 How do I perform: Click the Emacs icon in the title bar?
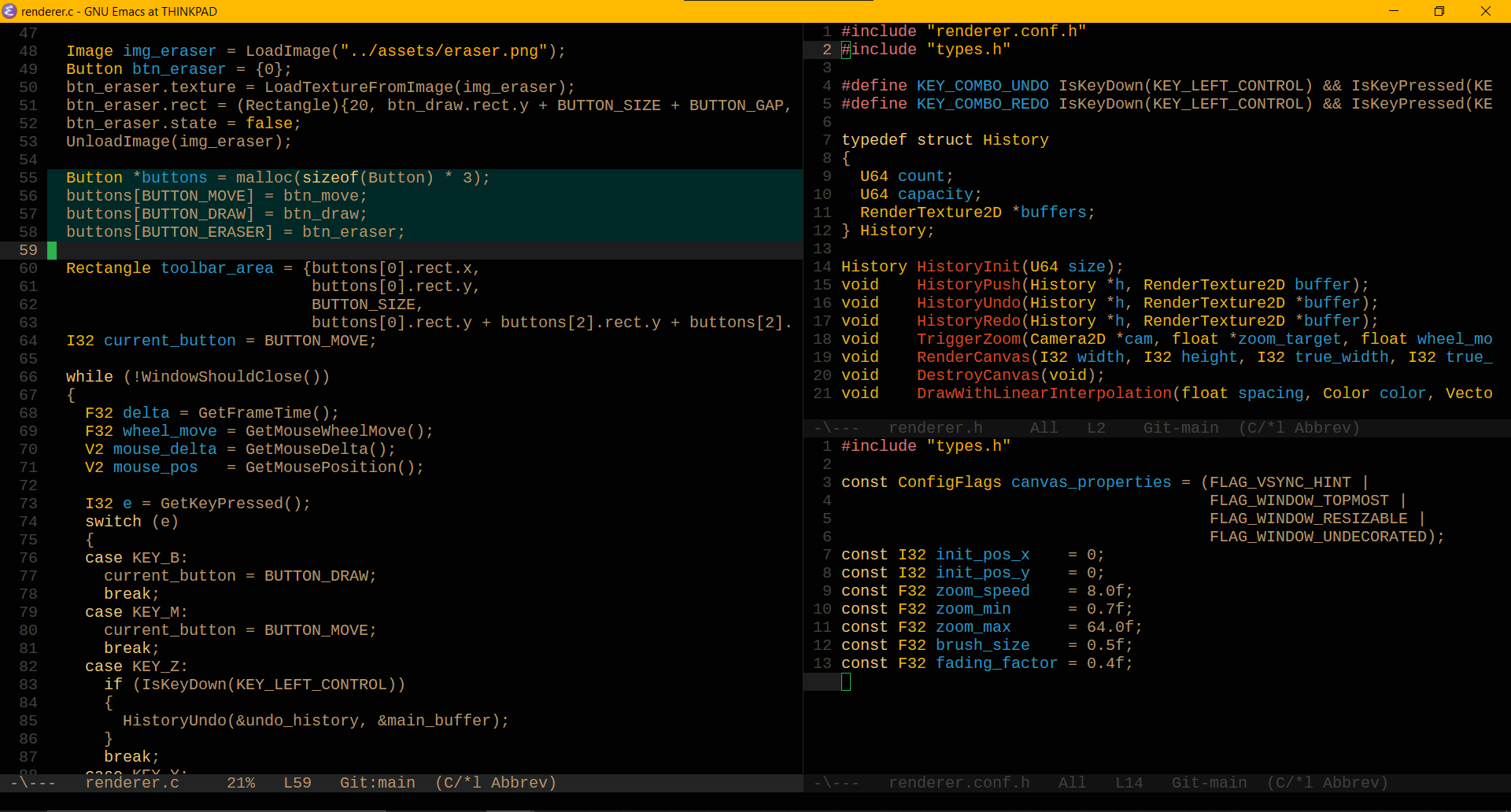[9, 11]
